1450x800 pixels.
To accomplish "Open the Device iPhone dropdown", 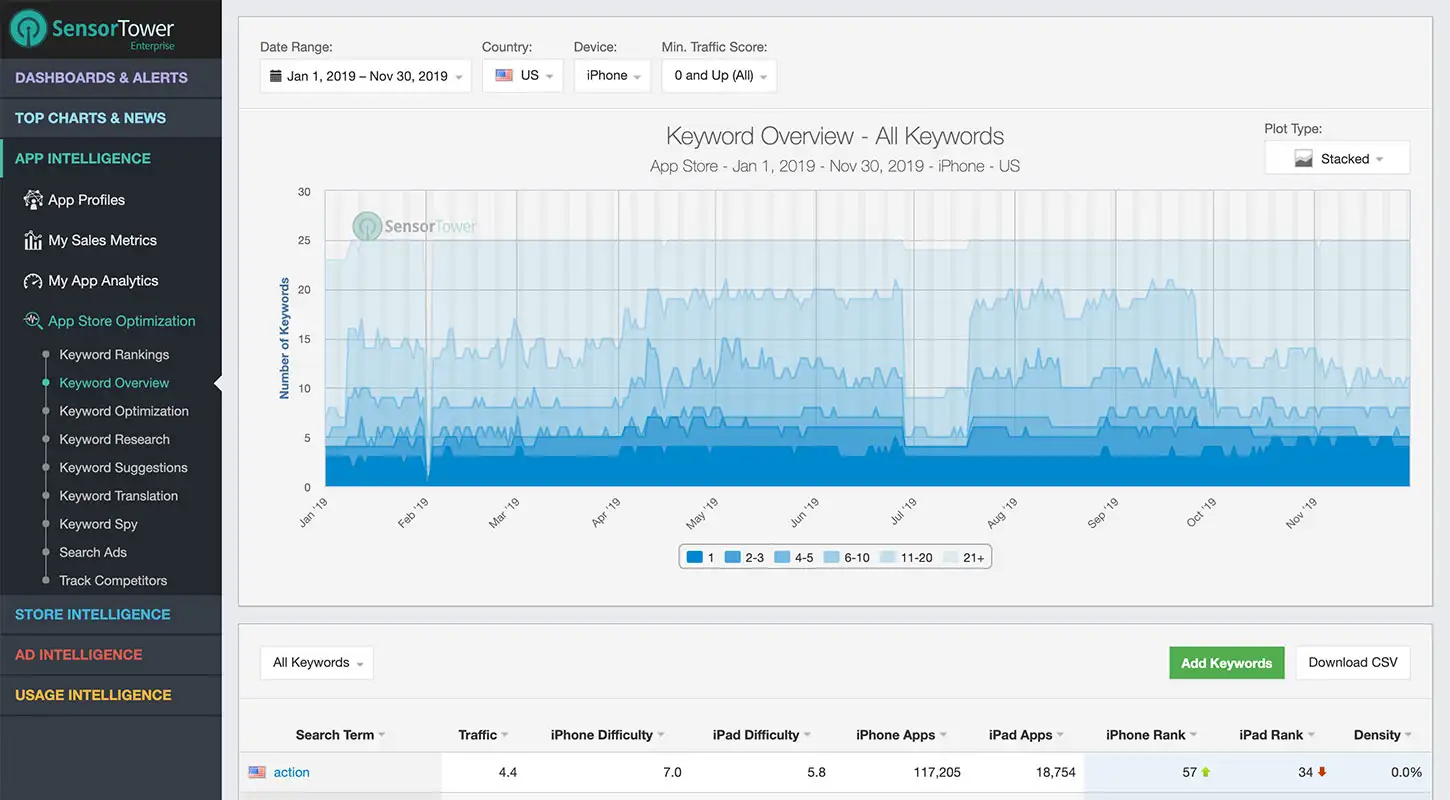I will (613, 76).
